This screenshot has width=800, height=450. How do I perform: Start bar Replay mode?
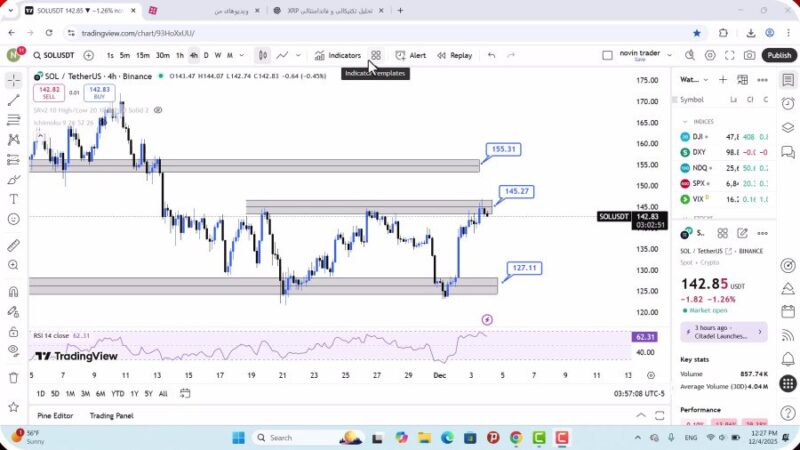coord(454,56)
